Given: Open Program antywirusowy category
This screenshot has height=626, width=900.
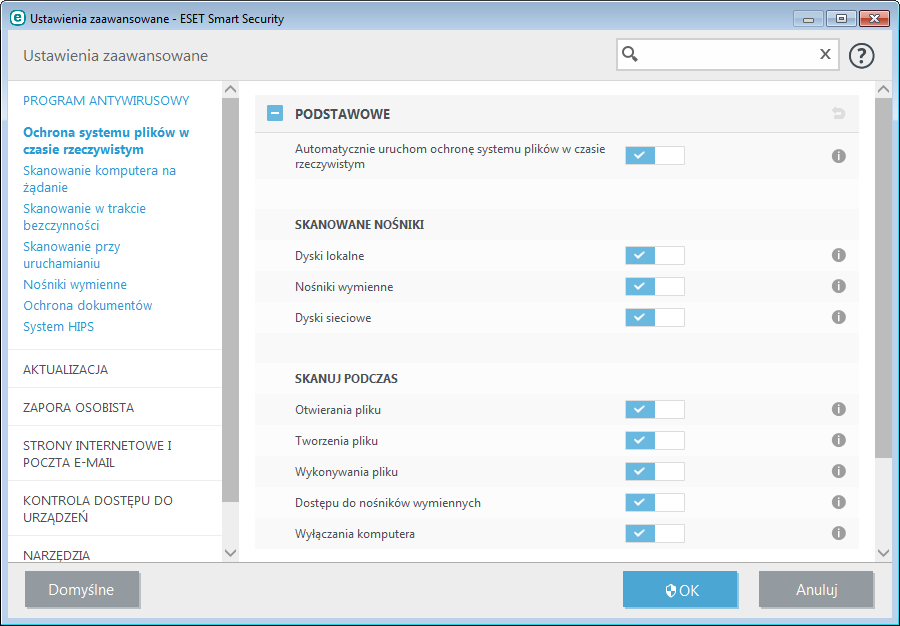Looking at the screenshot, I should (106, 100).
